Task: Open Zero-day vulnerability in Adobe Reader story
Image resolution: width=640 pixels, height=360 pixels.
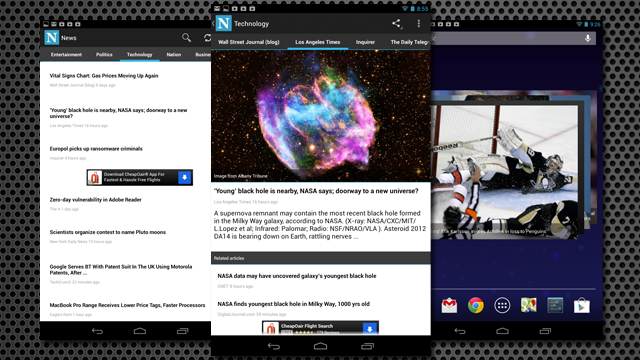Action: tap(96, 200)
